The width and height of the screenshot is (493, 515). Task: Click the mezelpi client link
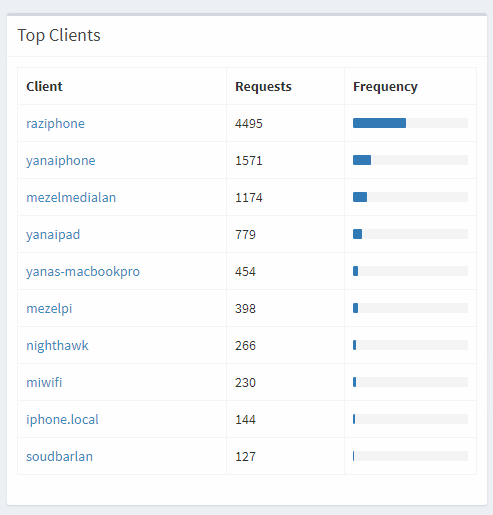coord(49,309)
